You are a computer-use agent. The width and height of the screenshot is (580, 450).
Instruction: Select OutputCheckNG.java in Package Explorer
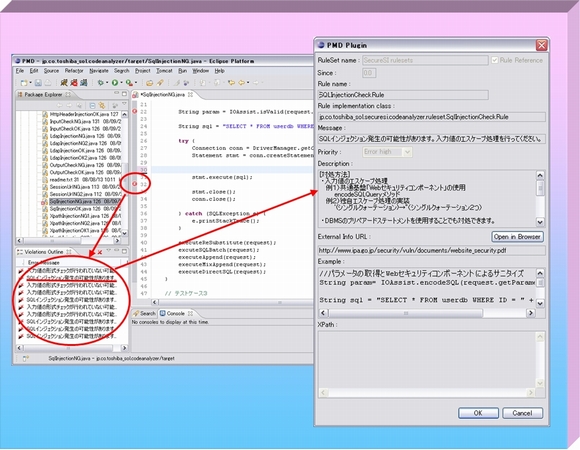(x=82, y=165)
